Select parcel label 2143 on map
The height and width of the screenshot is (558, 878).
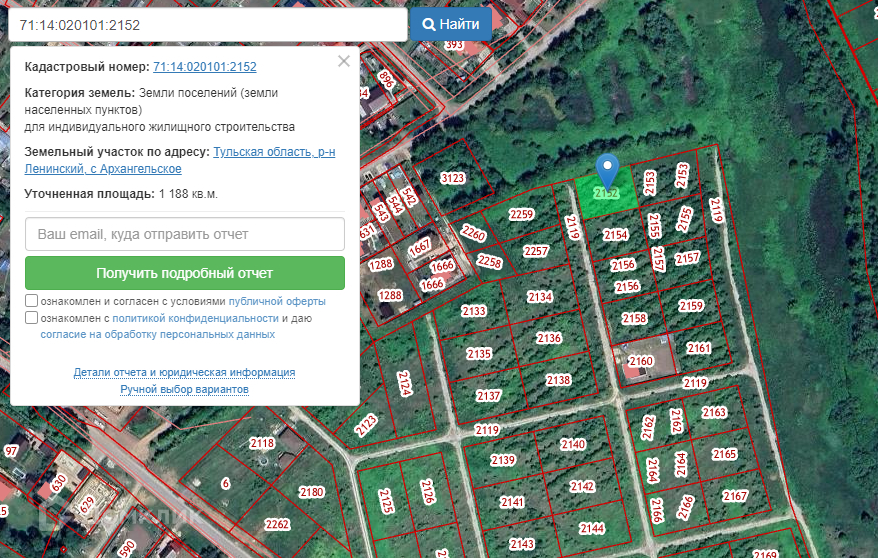tap(522, 544)
